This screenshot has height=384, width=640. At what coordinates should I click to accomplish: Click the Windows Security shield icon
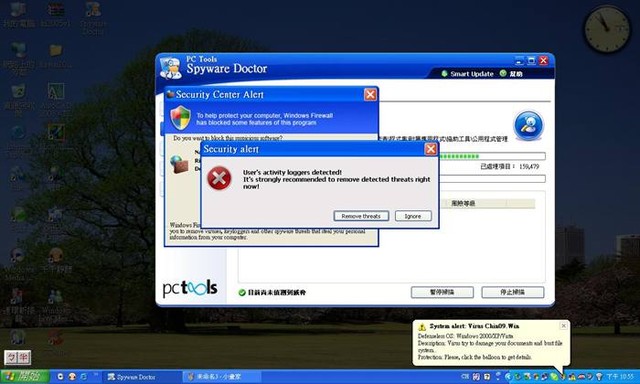(180, 118)
